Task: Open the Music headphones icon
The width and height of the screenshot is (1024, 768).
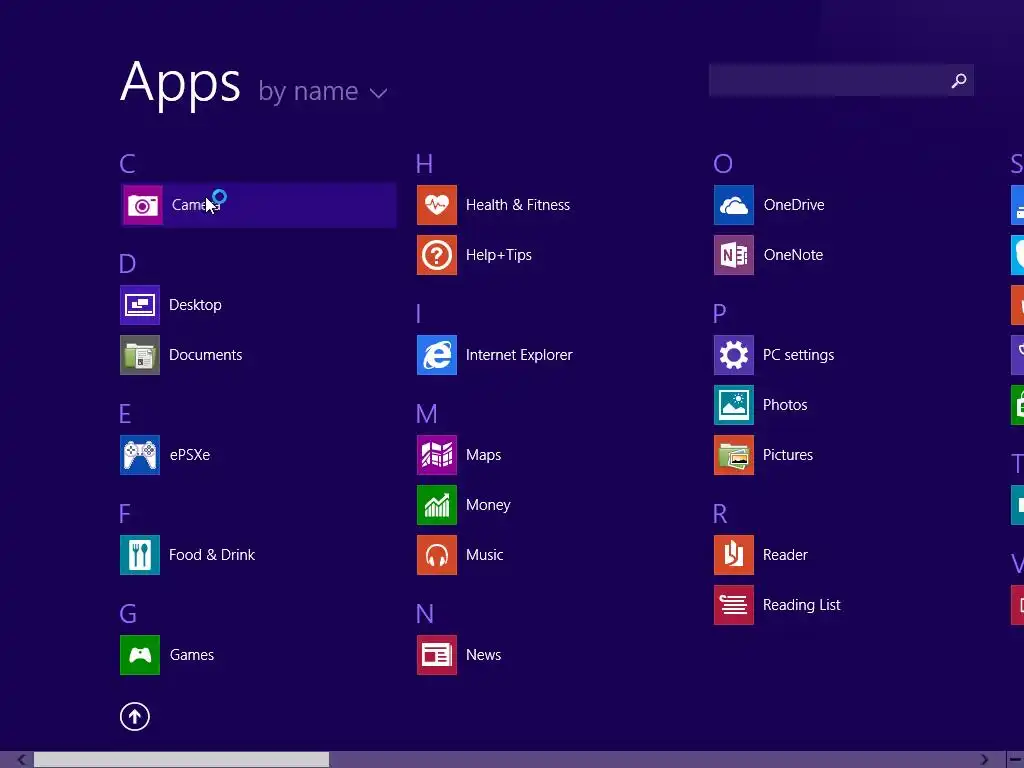Action: (437, 555)
